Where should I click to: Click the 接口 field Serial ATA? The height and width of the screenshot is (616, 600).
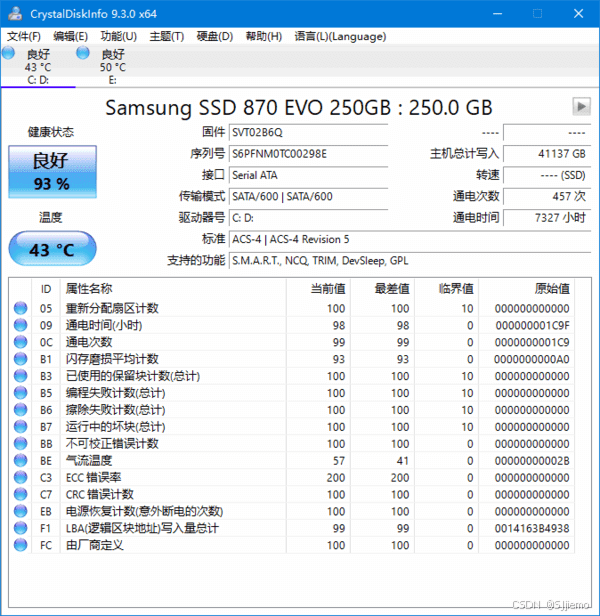click(x=308, y=175)
